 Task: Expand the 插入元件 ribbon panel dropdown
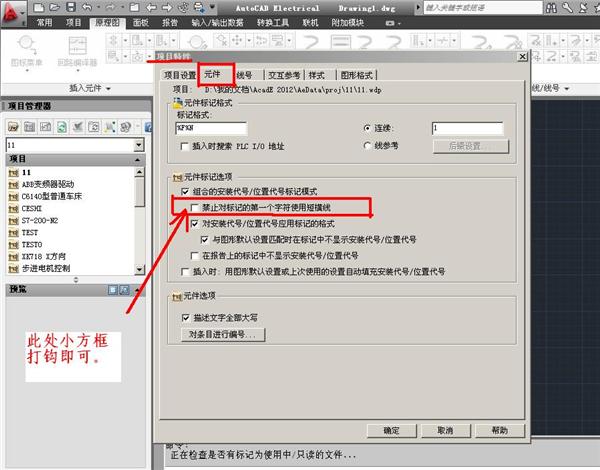pyautogui.click(x=108, y=88)
